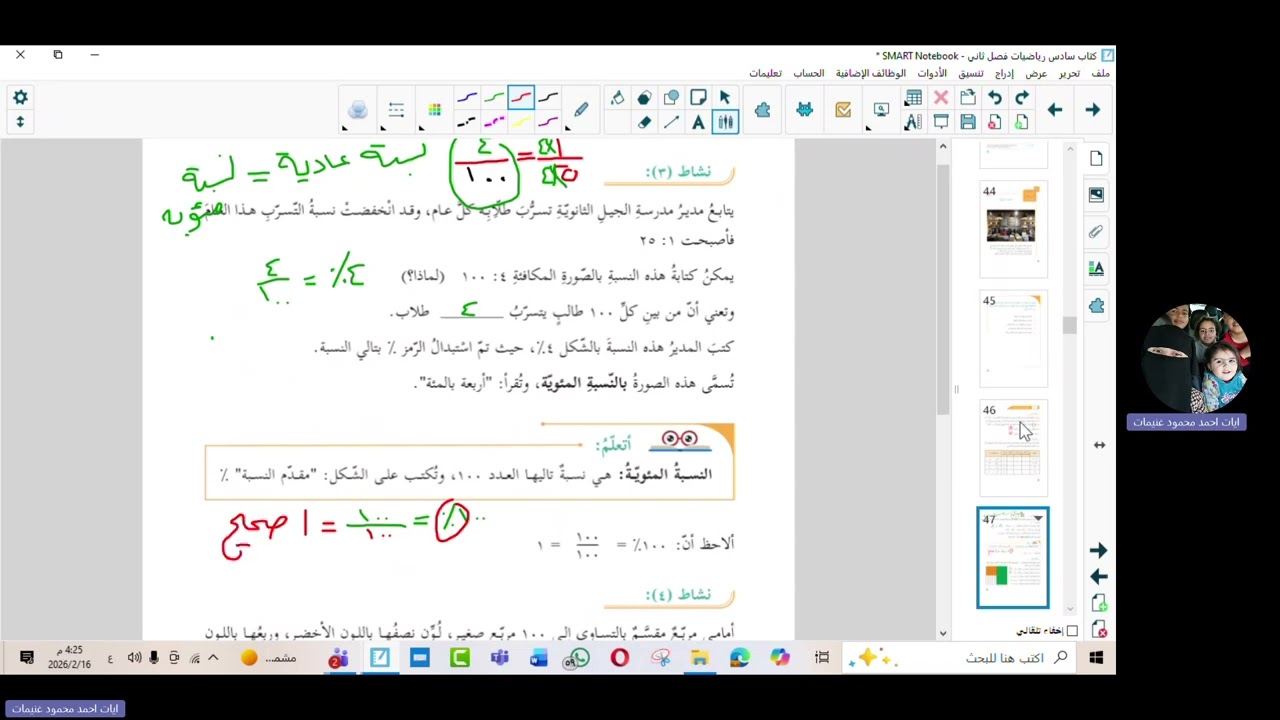
Task: Open the تنسيق menu
Action: (970, 73)
